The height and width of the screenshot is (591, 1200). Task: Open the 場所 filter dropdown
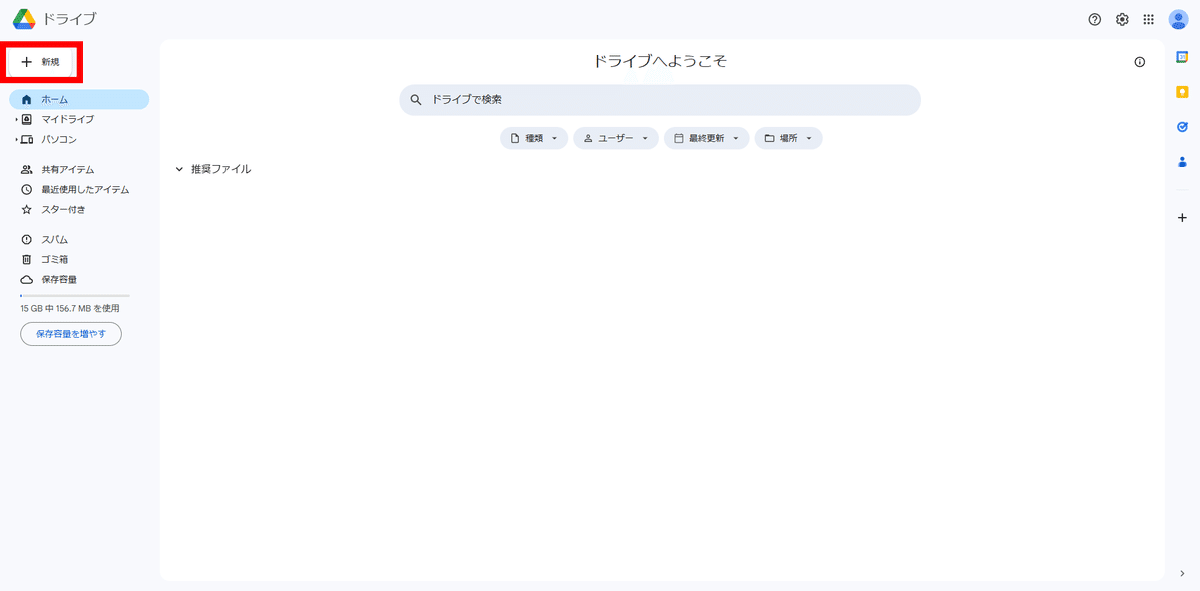click(789, 138)
